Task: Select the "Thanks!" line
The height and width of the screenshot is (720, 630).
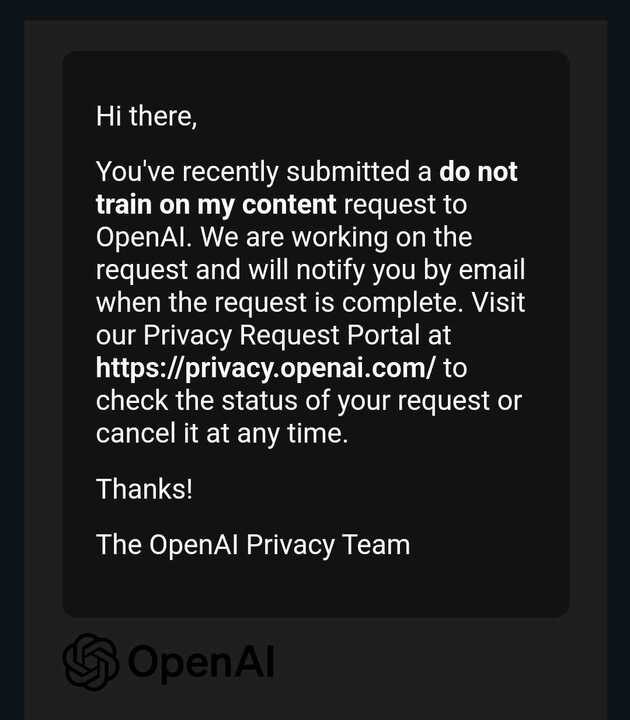Action: tap(144, 489)
